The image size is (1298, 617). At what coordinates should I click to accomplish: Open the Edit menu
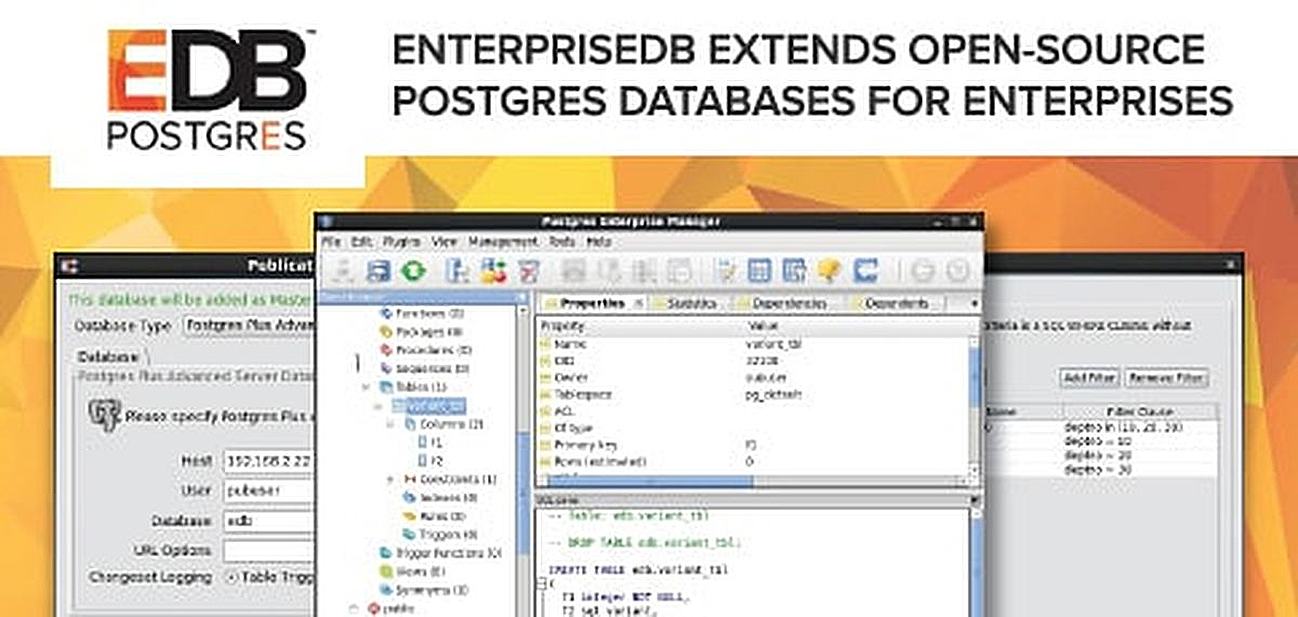(361, 242)
